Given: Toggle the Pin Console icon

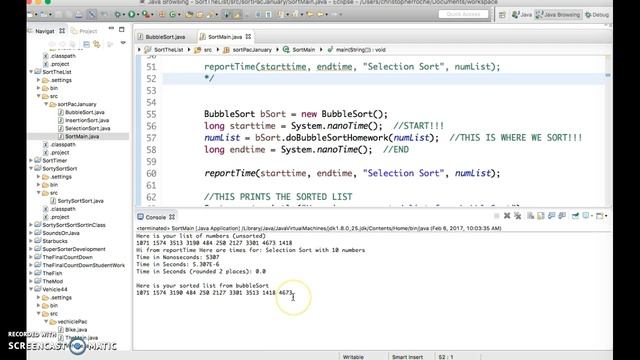Looking at the screenshot, I should (575, 216).
